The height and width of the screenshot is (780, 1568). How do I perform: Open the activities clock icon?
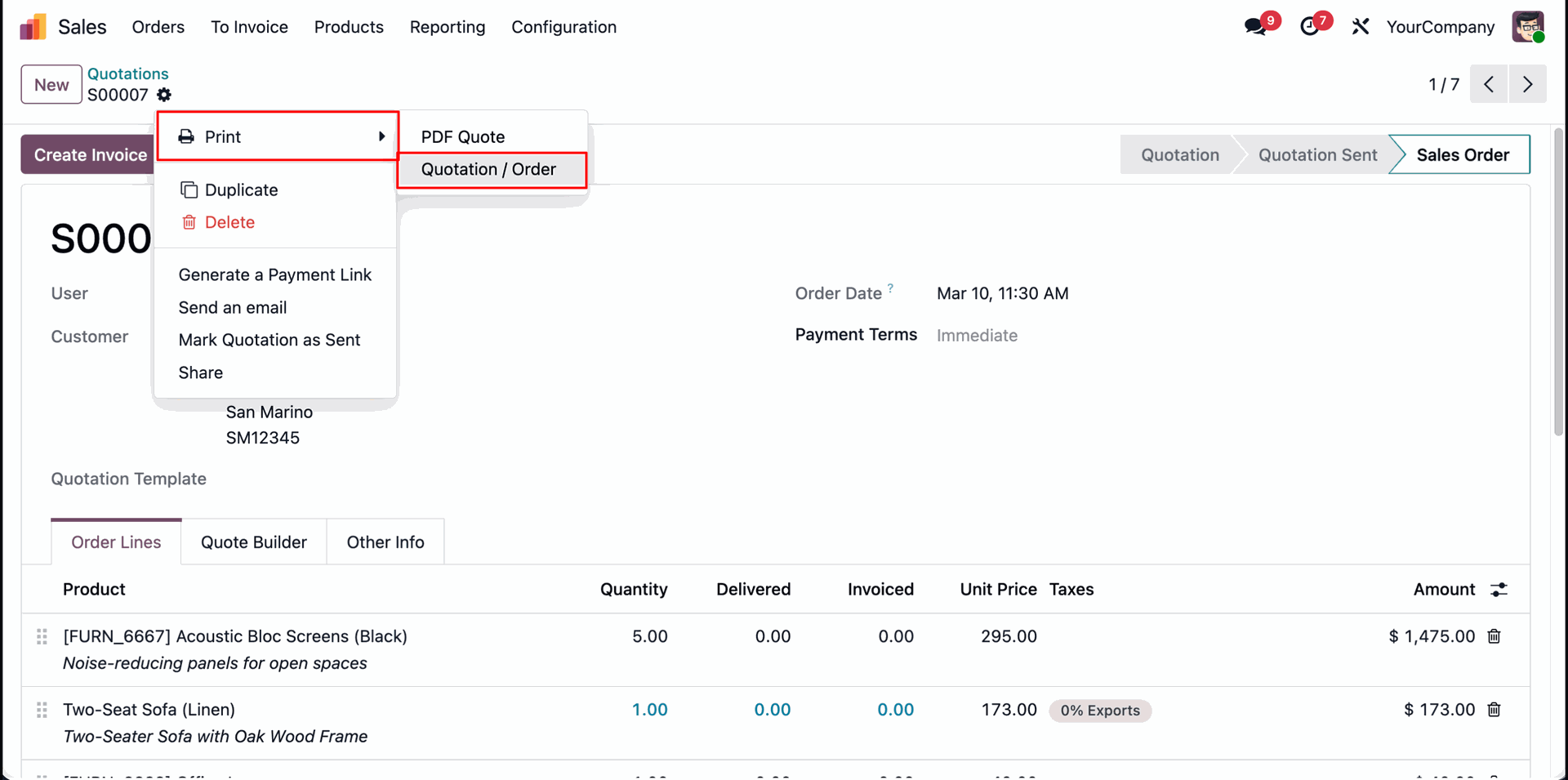[1309, 27]
